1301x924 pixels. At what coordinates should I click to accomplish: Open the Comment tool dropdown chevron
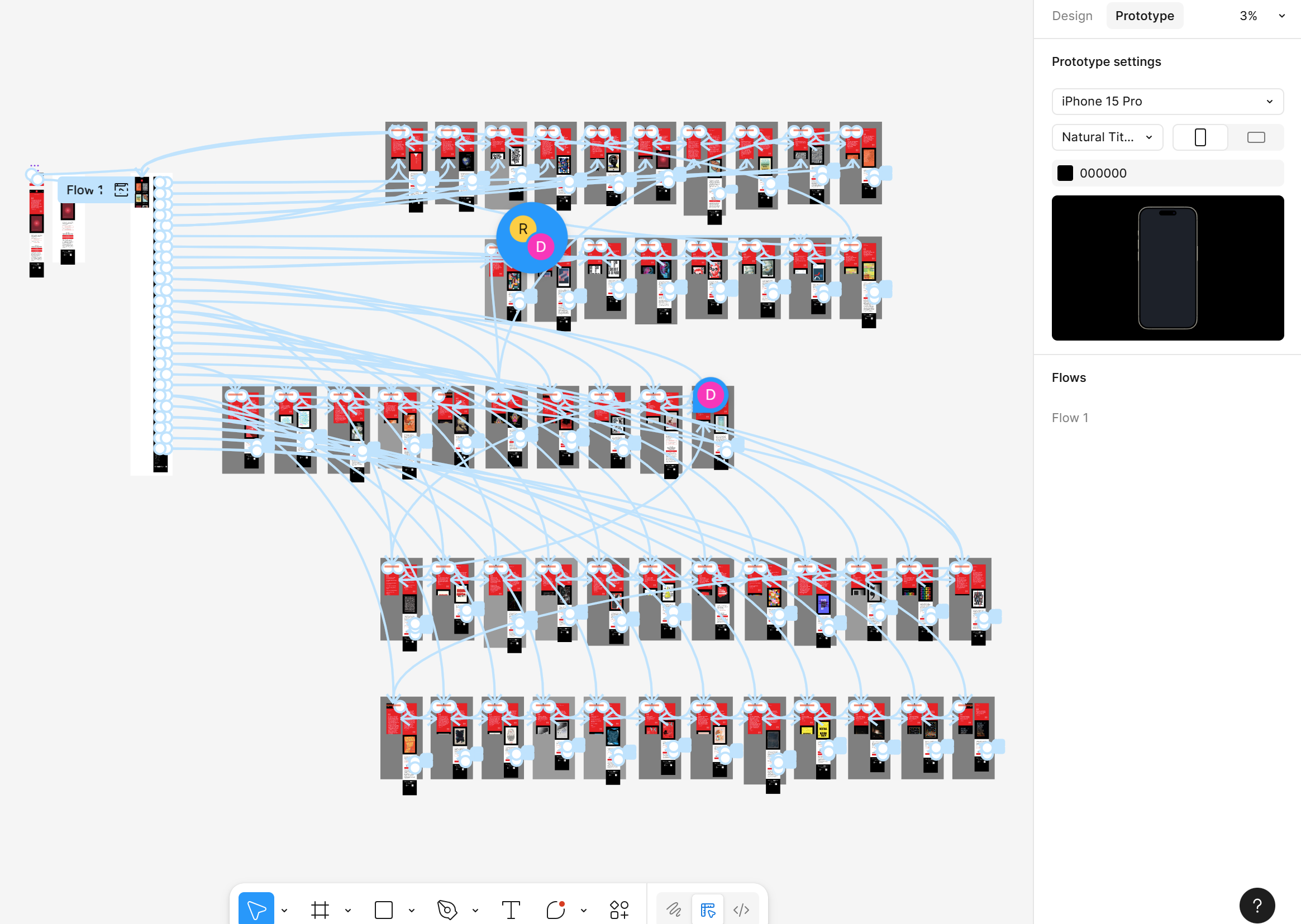584,911
